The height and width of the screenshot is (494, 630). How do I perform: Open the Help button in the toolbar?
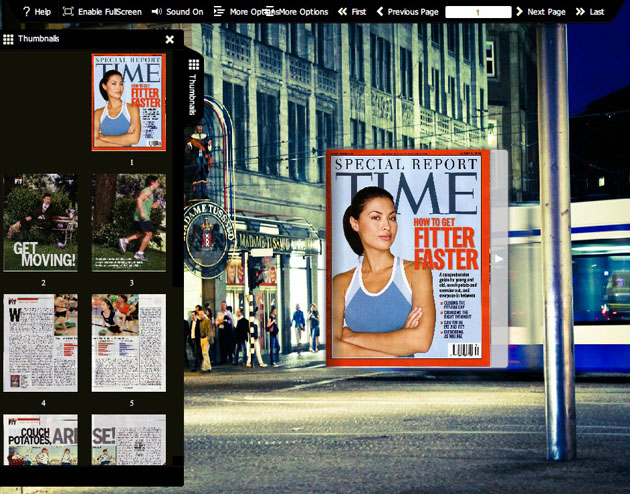coord(37,12)
